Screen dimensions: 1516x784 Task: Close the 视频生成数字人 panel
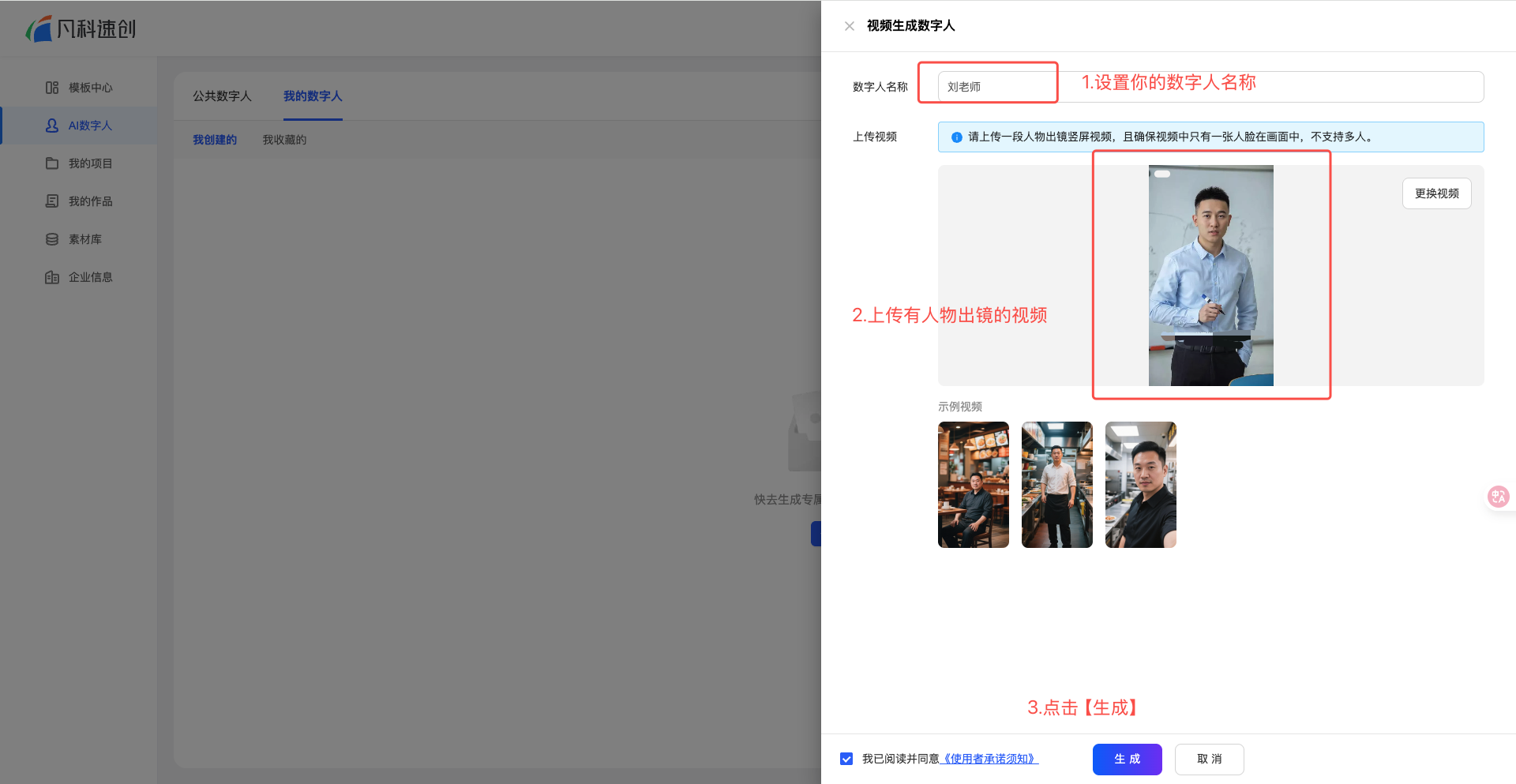tap(850, 26)
